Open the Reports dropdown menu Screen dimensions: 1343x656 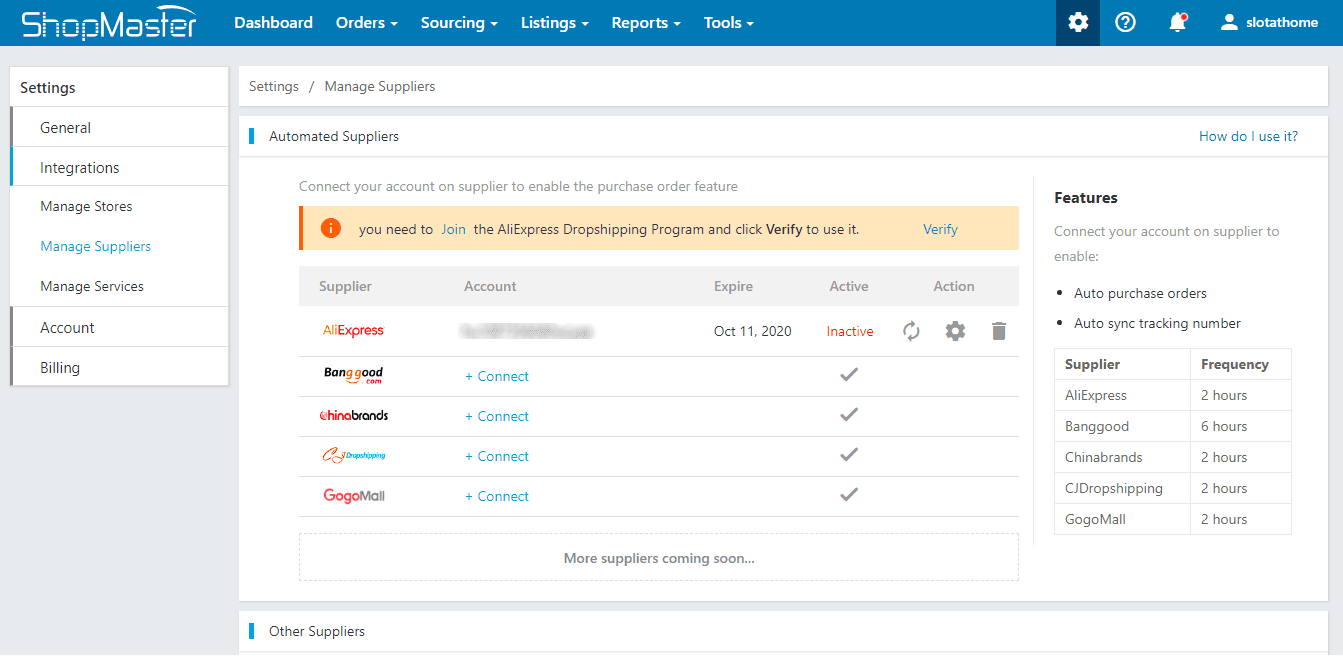[x=646, y=22]
